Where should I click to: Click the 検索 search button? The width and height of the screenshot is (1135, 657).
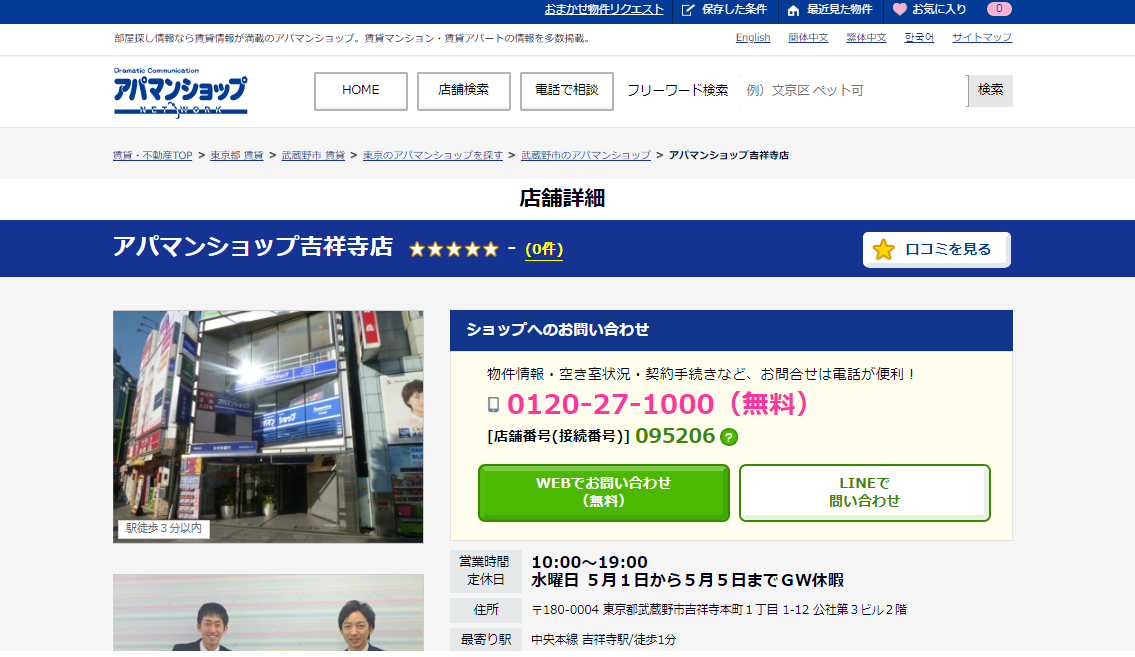(990, 90)
